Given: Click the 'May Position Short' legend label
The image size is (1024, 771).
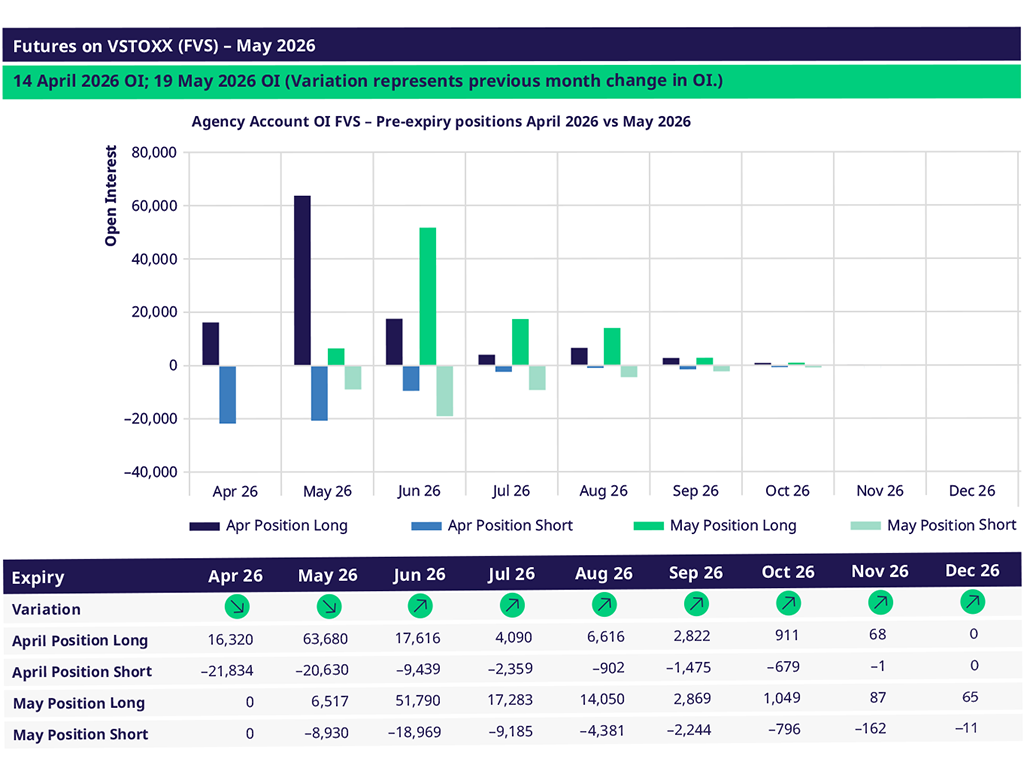Looking at the screenshot, I should point(952,525).
